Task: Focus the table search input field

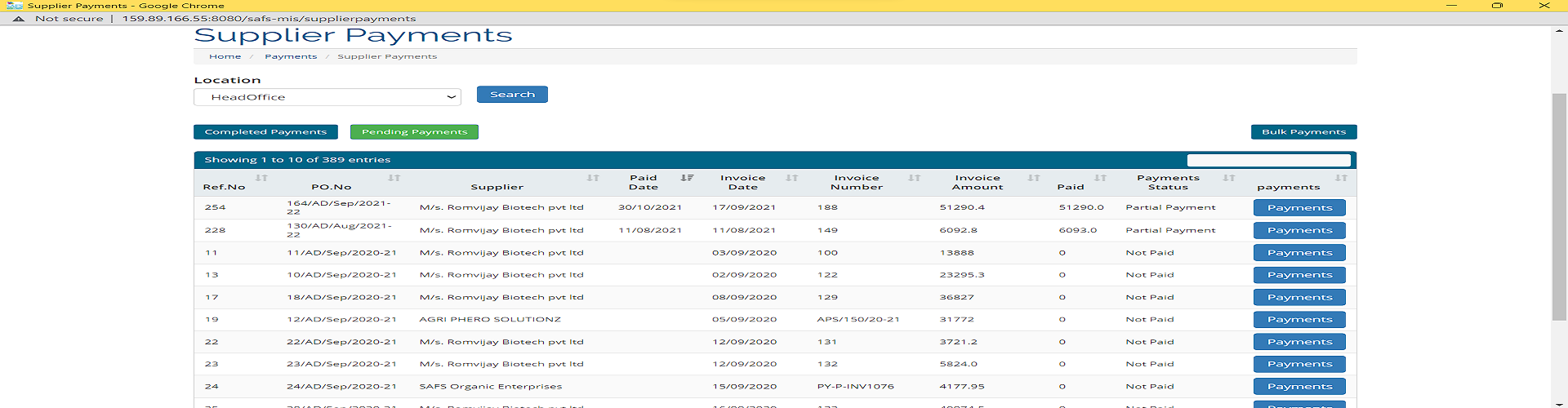Action: [1268, 161]
